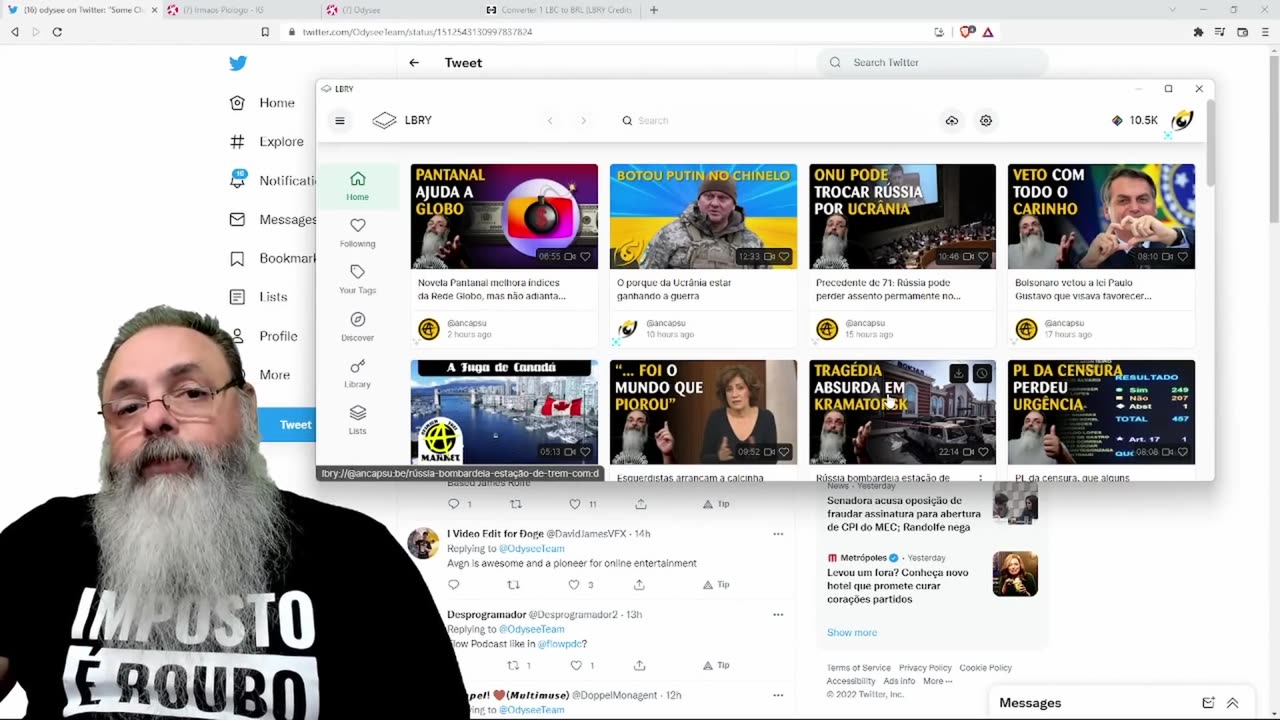Open title 'Precedente de 71: Rússia pode perder'
Screen dimensions: 1280x720
(x=888, y=289)
